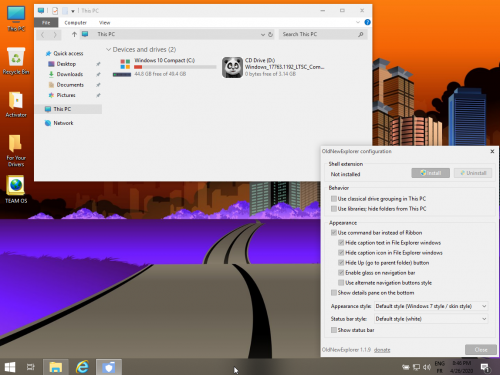This screenshot has height=375, width=500.
Task: Open the taskbar clock and date
Action: click(x=461, y=367)
